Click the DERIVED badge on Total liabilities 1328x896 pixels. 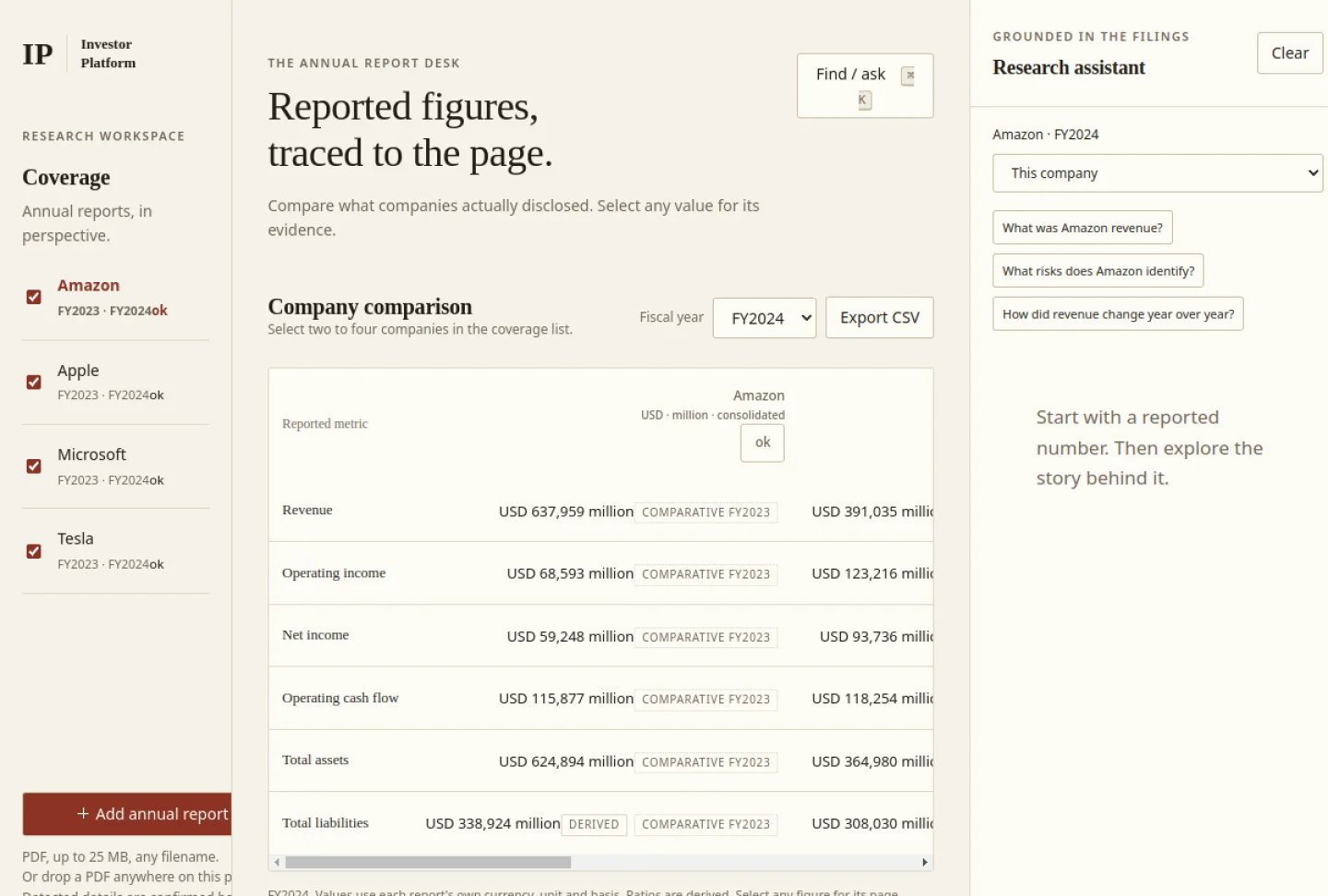[594, 824]
